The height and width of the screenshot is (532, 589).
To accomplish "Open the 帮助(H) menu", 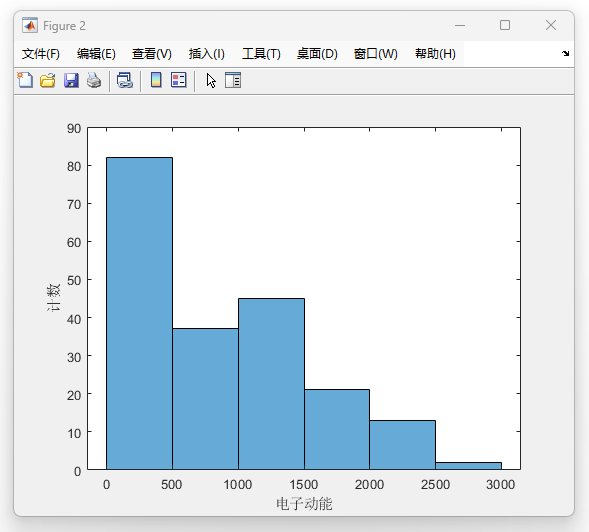I will pos(435,54).
